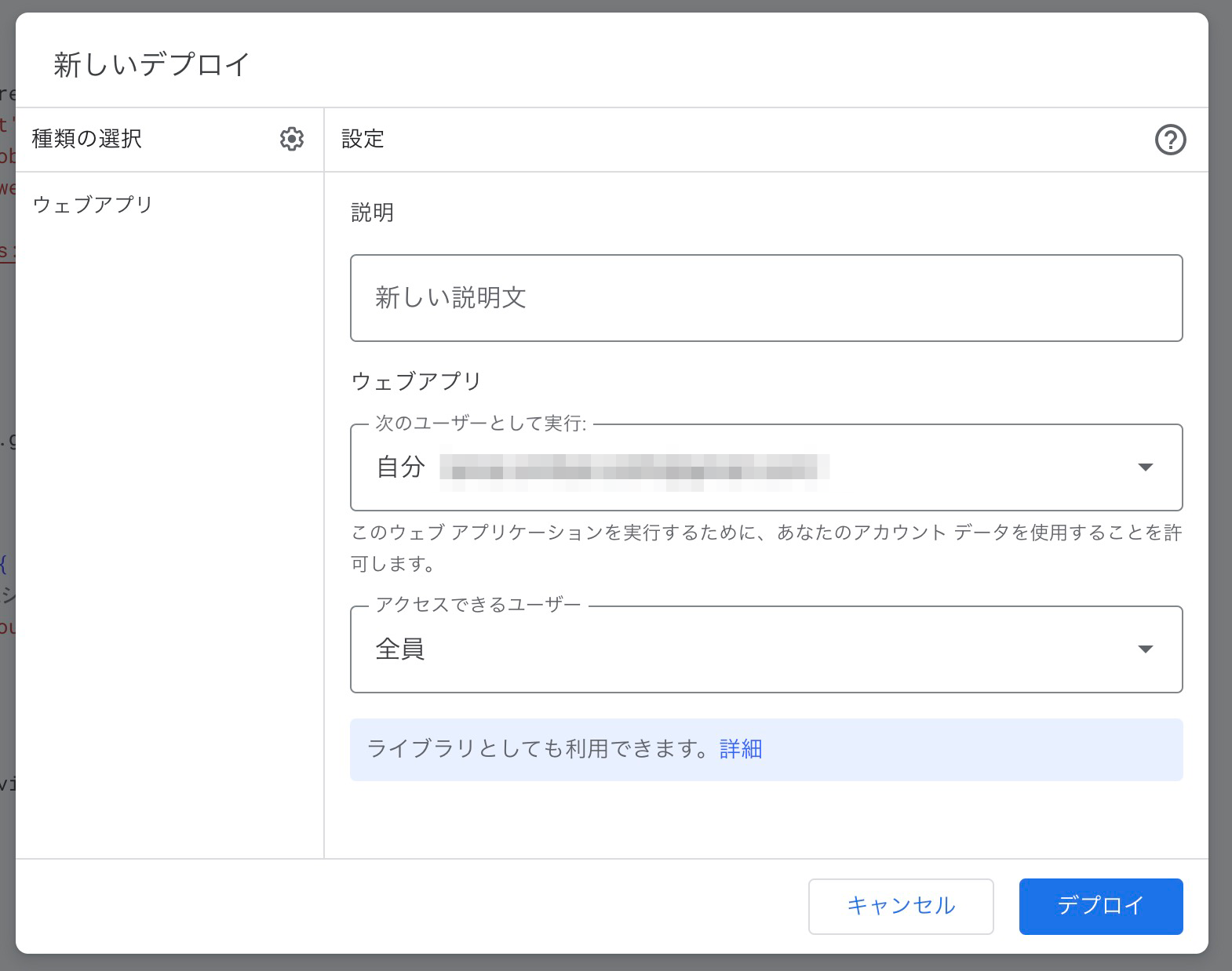1232x971 pixels.
Task: Expand the 次のユーザーとして実行 dropdown arrow
Action: point(1145,467)
